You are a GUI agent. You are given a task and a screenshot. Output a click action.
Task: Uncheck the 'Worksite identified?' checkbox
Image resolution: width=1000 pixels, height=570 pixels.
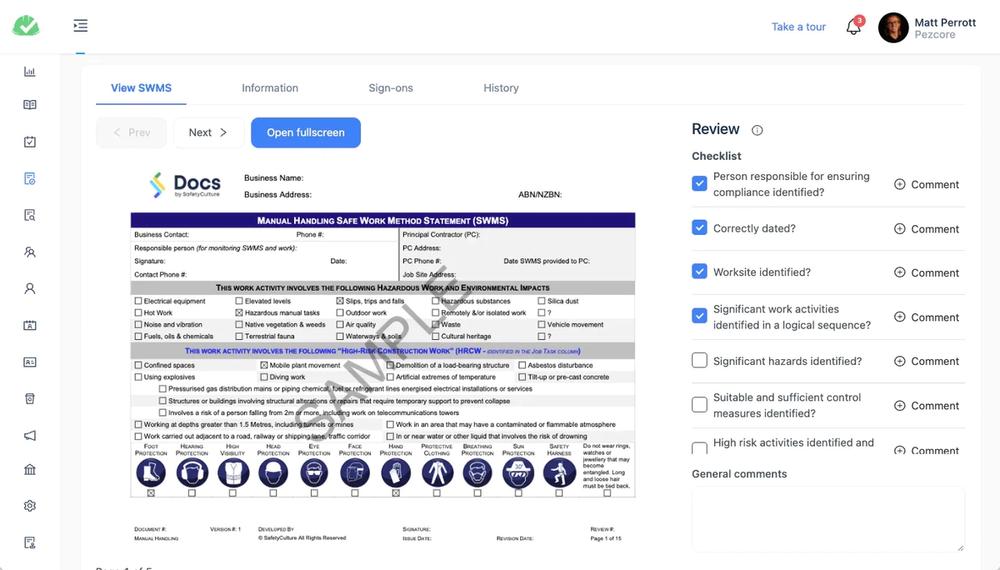[x=700, y=272]
